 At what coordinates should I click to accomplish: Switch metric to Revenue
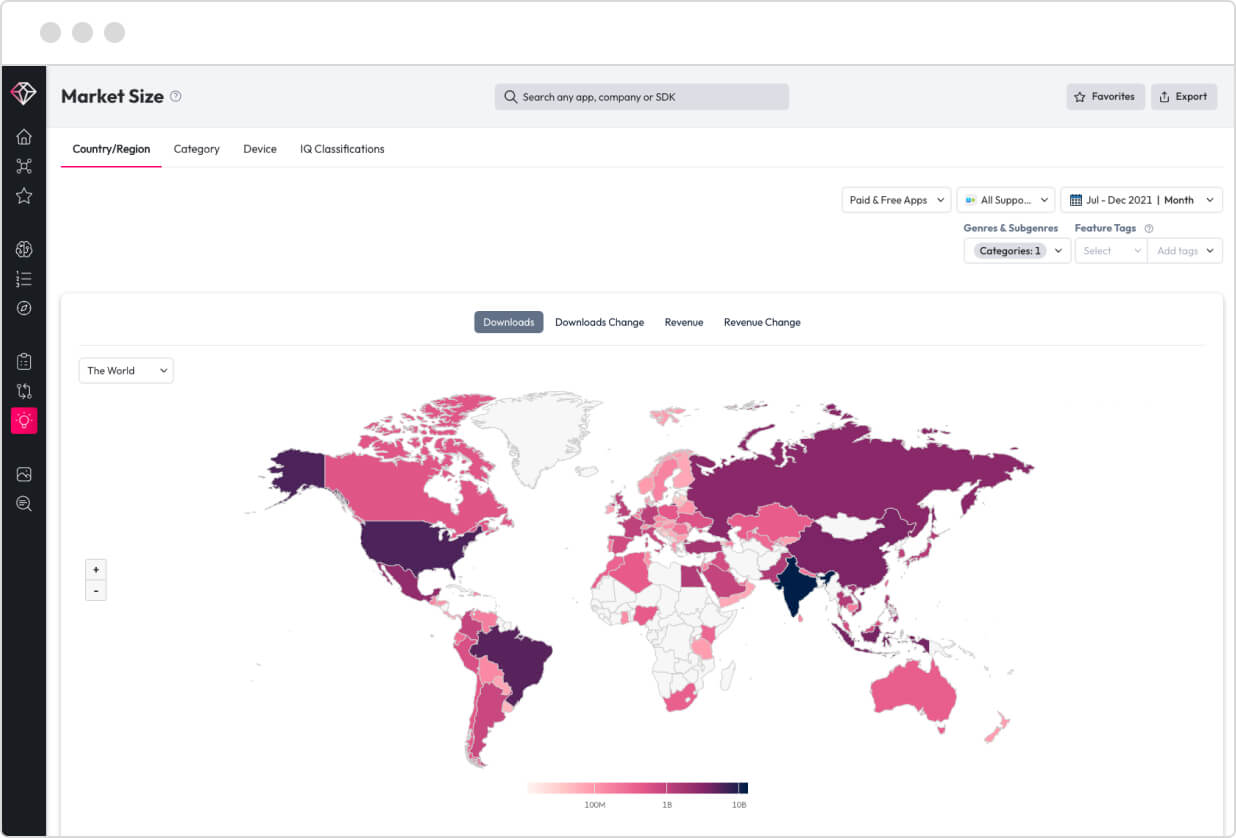[x=684, y=322]
